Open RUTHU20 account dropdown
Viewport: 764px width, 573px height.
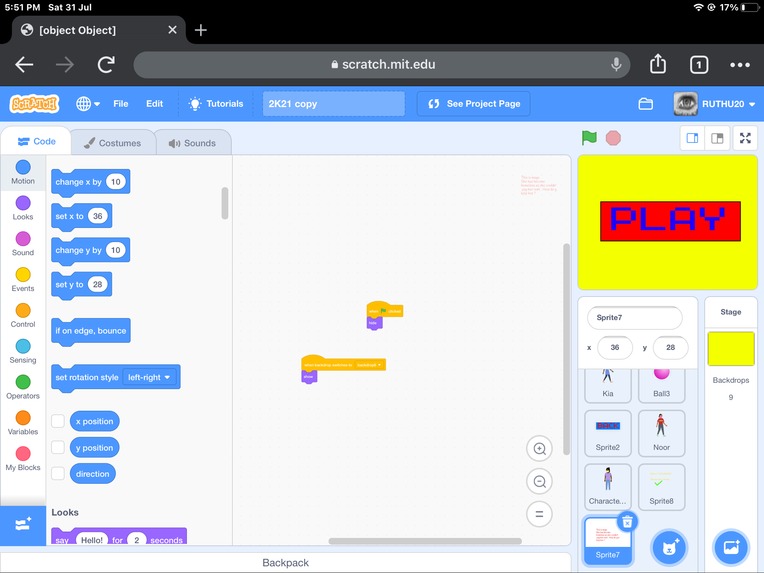(x=714, y=104)
